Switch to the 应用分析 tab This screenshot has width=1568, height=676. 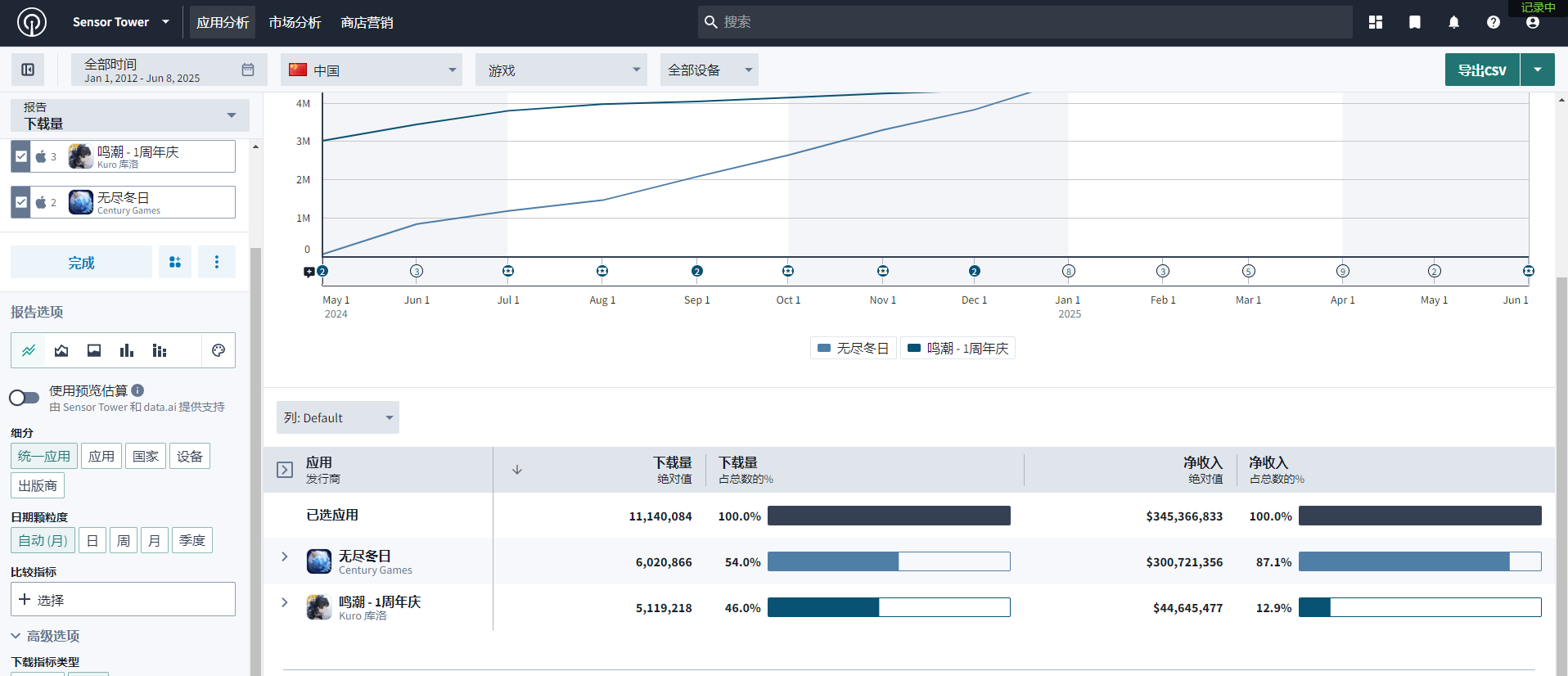[223, 22]
